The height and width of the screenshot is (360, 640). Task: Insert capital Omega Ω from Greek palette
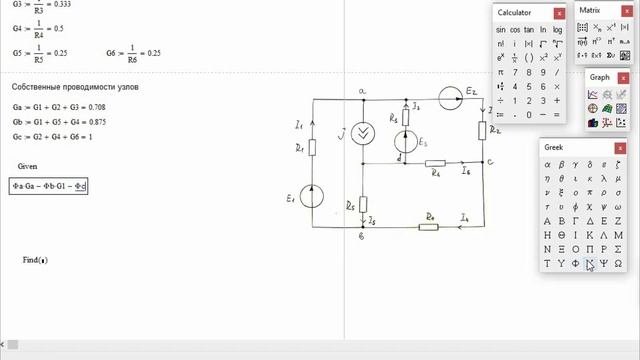[x=618, y=263]
